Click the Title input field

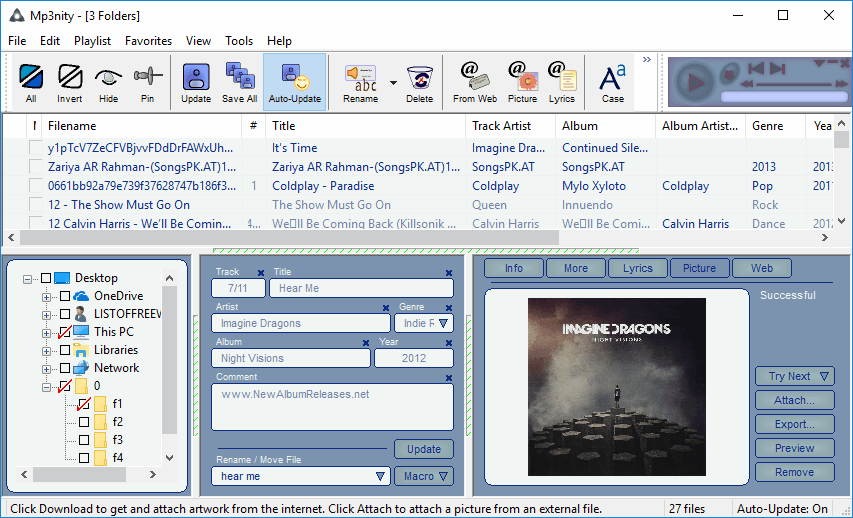click(361, 288)
